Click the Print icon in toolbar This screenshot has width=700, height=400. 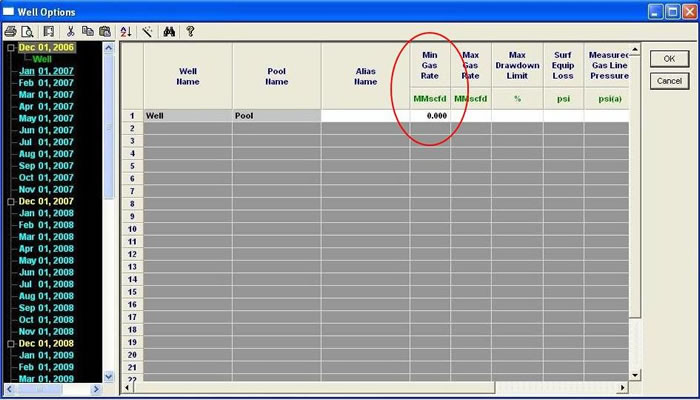pos(11,32)
